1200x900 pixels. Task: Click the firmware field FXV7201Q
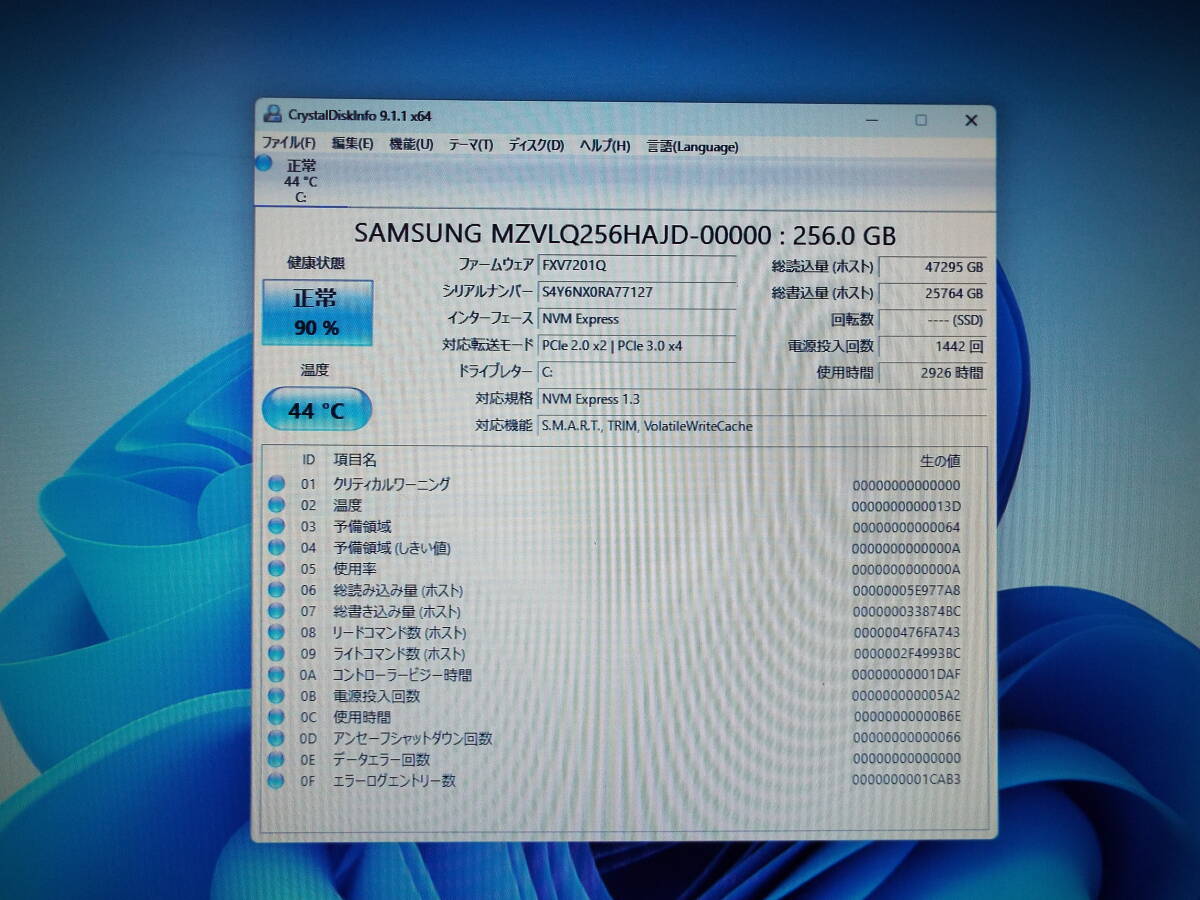click(637, 267)
